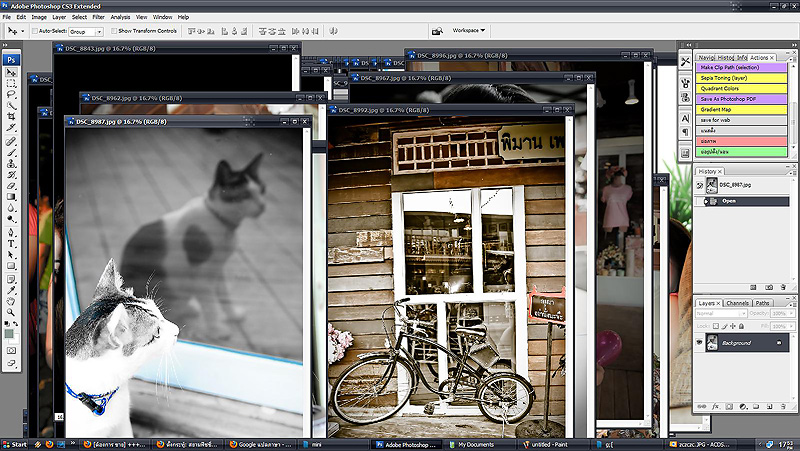The image size is (800, 451).
Task: Expand the toolbox double-arrow at top
Action: tap(6, 45)
